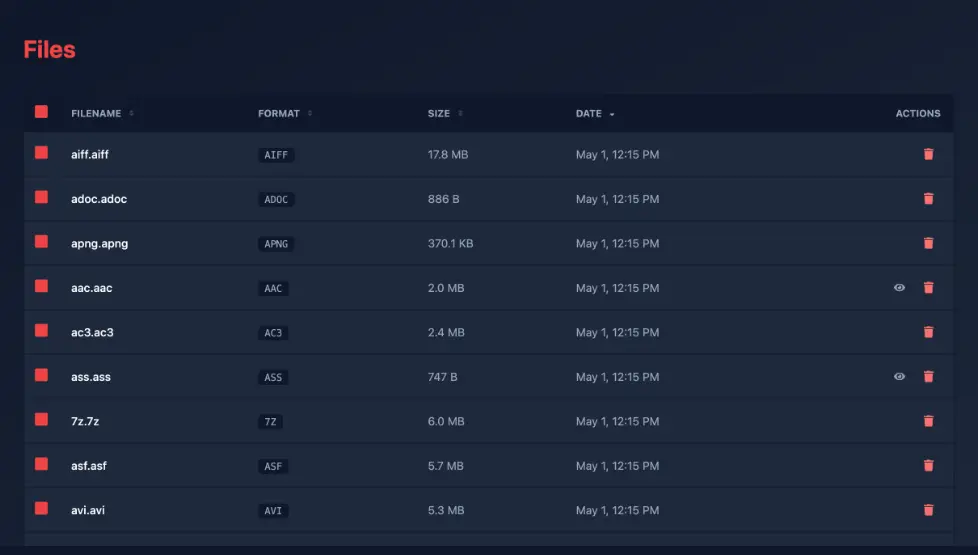Viewport: 978px width, 555px height.
Task: Click the 2.4 MB size value
Action: (445, 332)
